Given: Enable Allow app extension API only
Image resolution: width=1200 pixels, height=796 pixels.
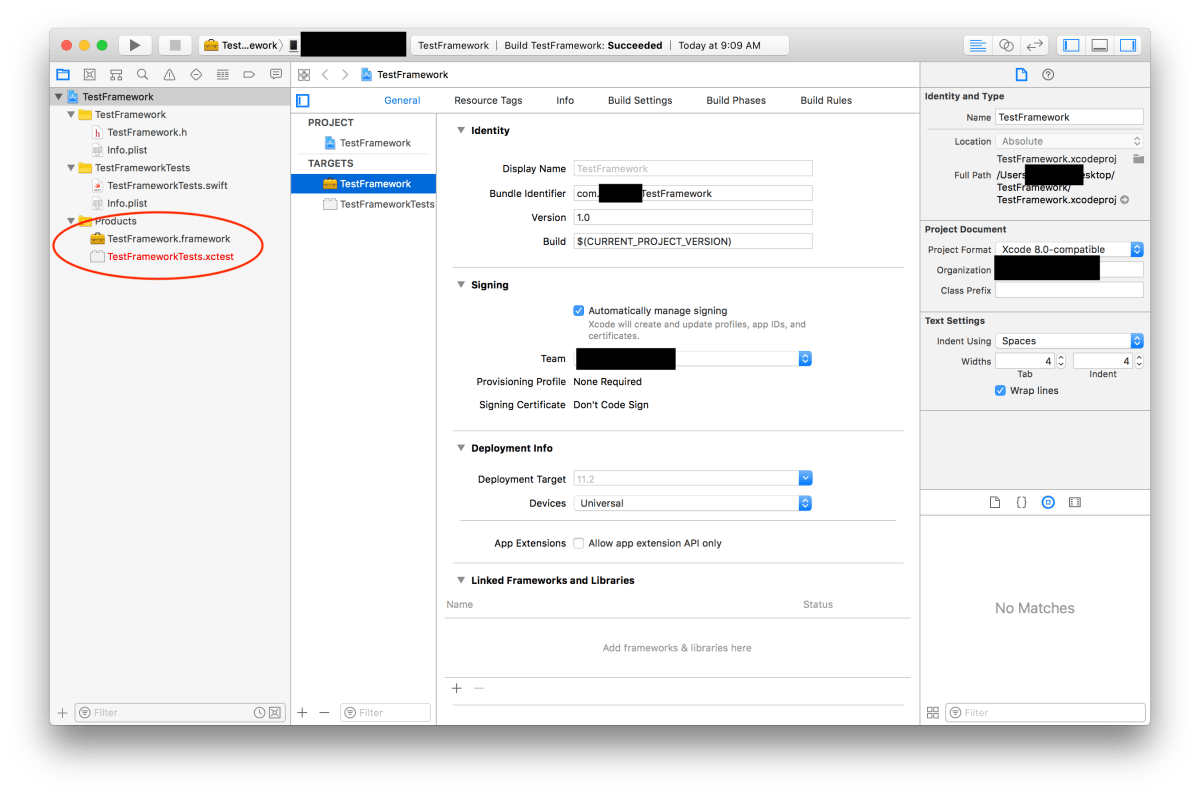Looking at the screenshot, I should pyautogui.click(x=579, y=543).
